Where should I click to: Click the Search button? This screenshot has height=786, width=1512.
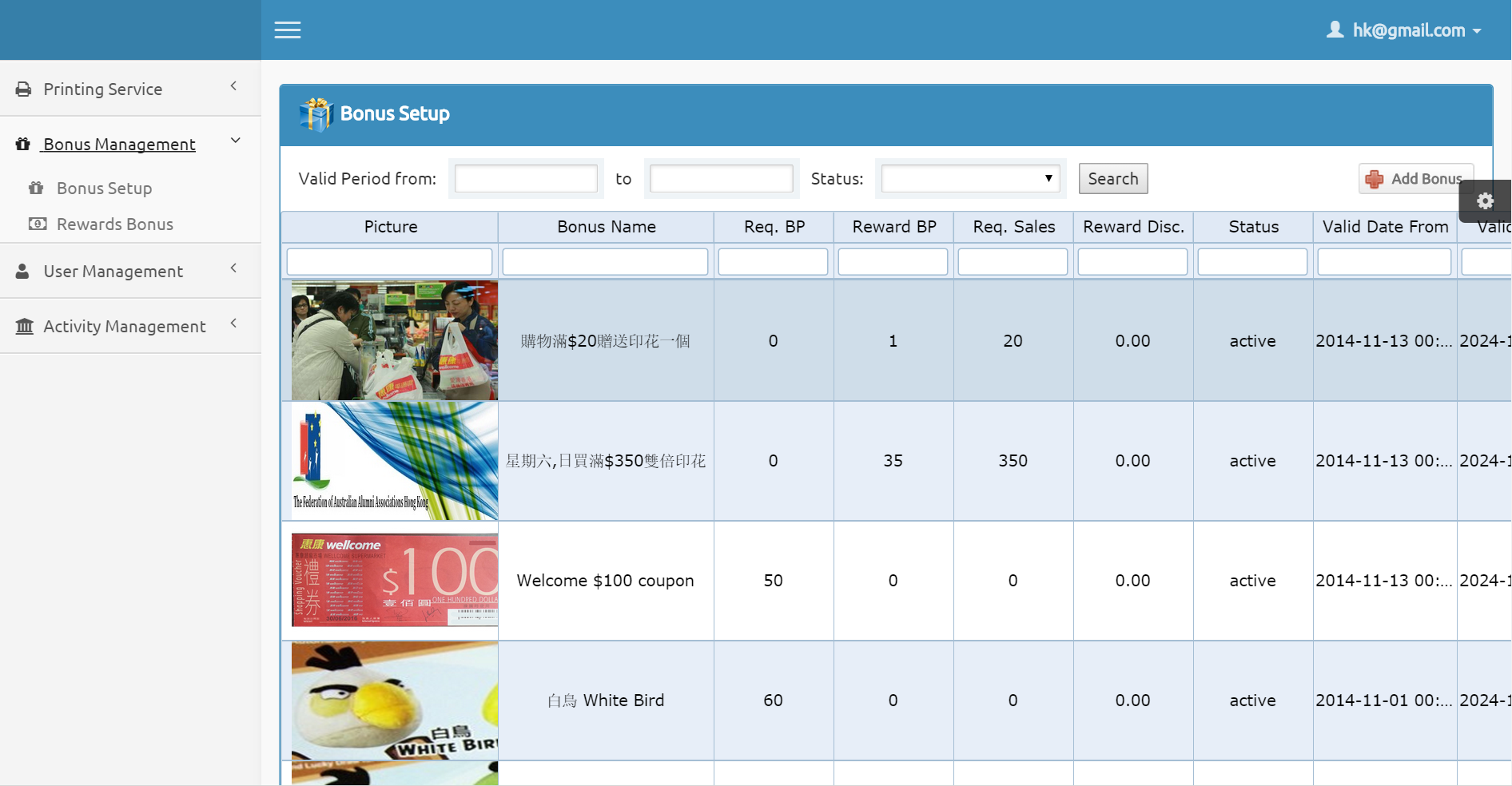(x=1113, y=179)
